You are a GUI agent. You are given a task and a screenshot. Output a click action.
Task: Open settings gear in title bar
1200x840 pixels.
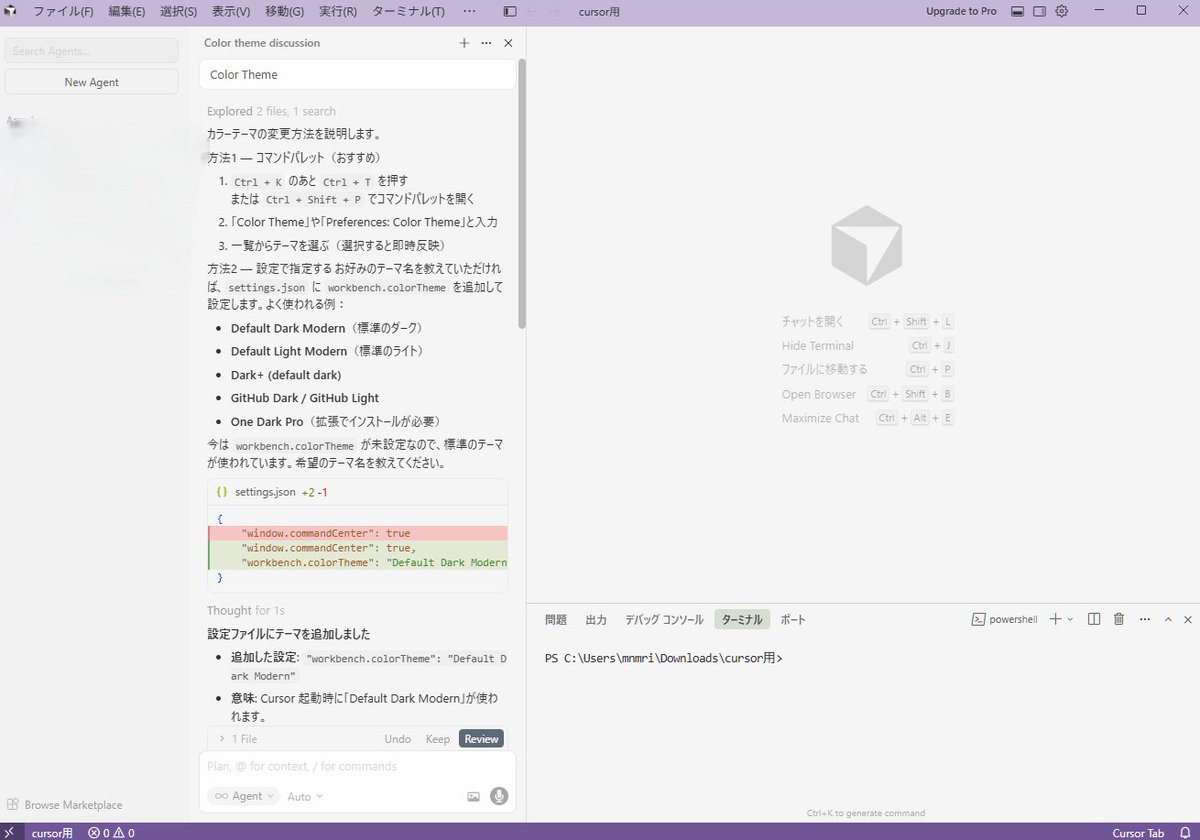tap(1062, 12)
